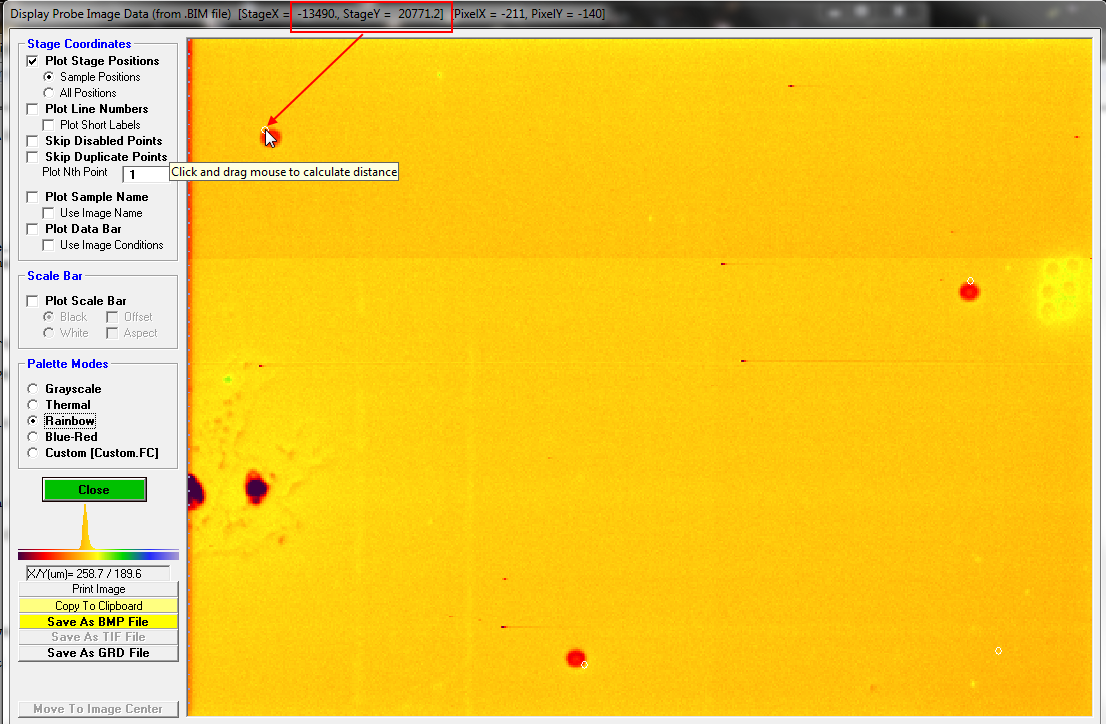Save the image as BMP file
Screen dimensions: 1106x724
tap(98, 621)
